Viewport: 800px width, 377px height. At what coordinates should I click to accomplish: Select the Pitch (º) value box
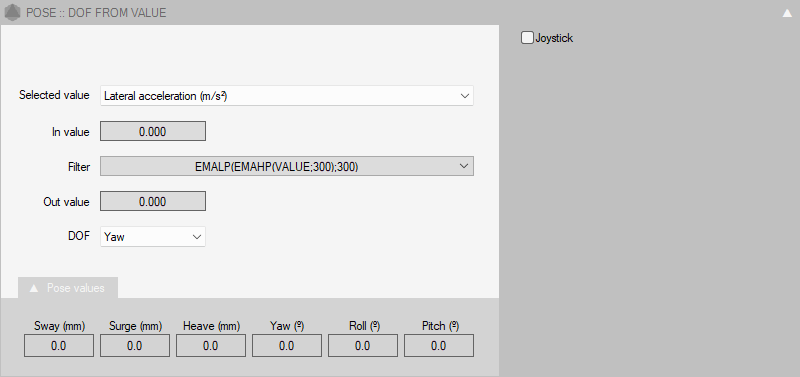[439, 346]
